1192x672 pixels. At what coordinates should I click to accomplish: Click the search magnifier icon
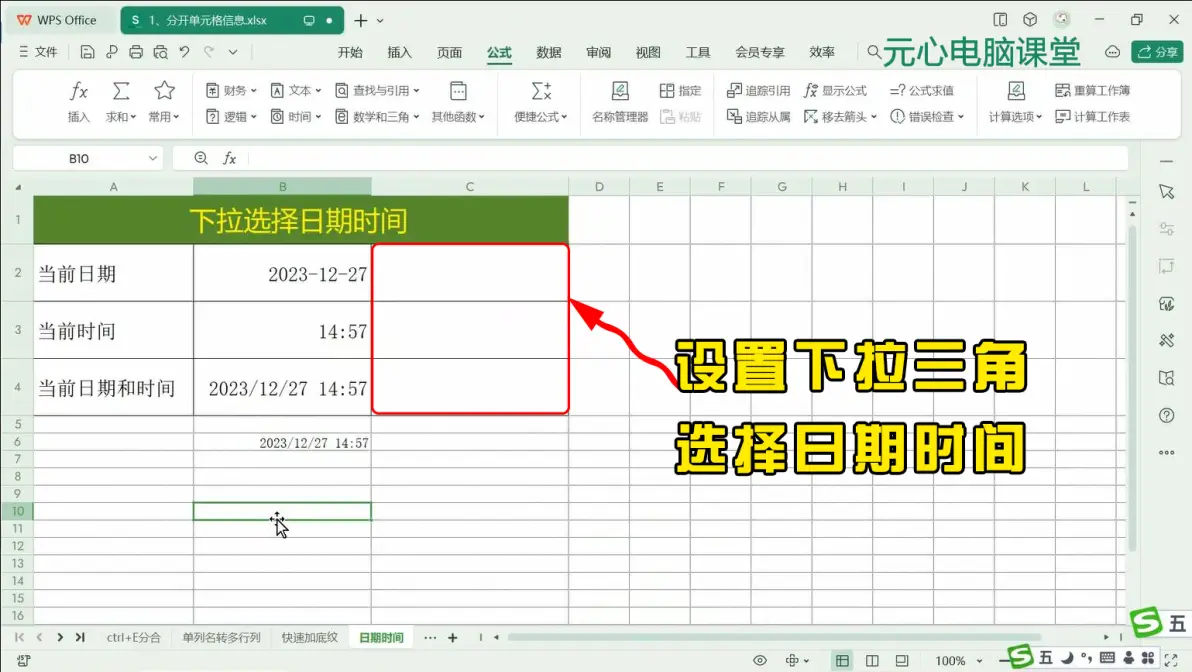click(873, 52)
